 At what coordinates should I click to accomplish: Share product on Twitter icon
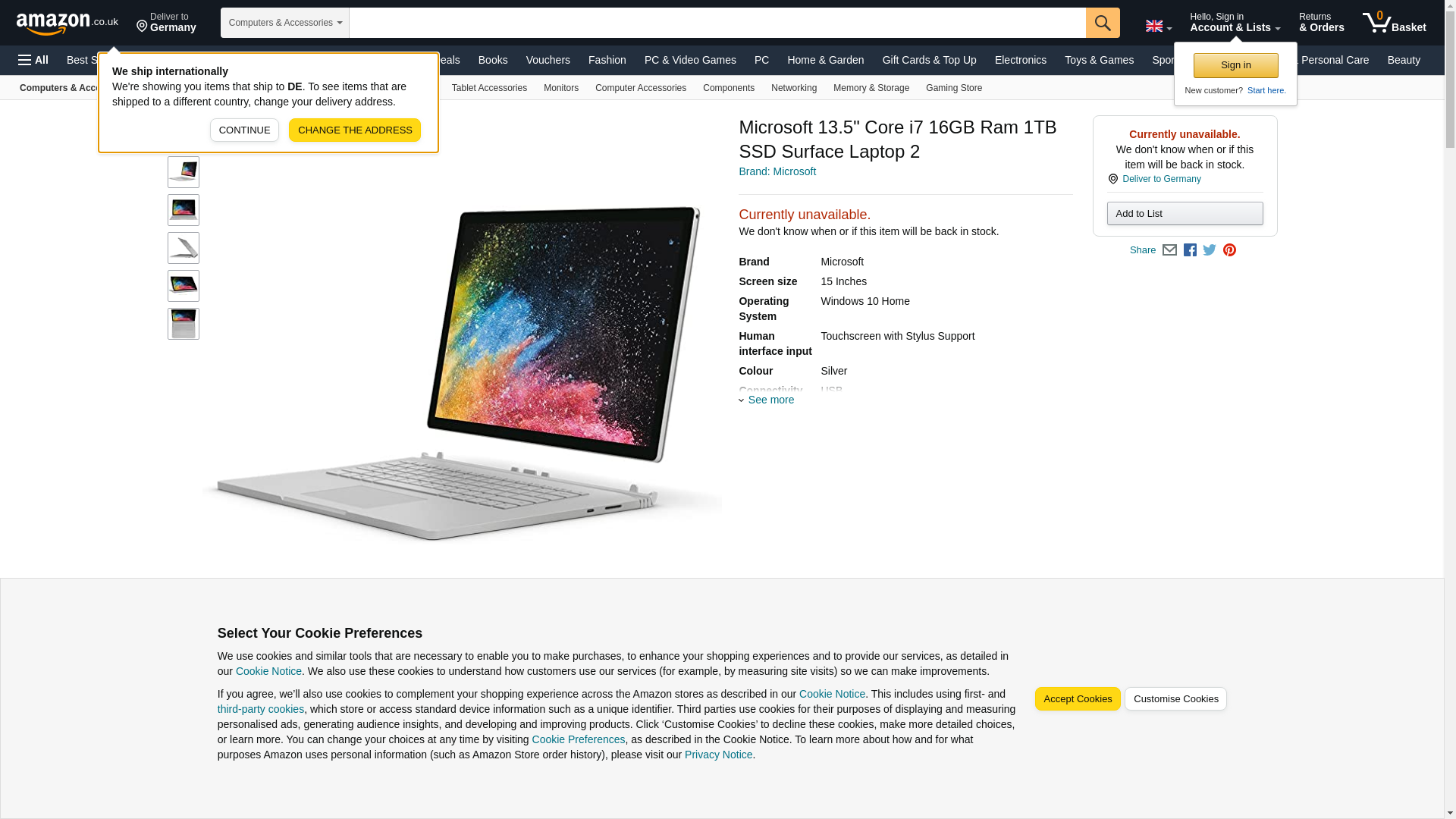[1210, 250]
